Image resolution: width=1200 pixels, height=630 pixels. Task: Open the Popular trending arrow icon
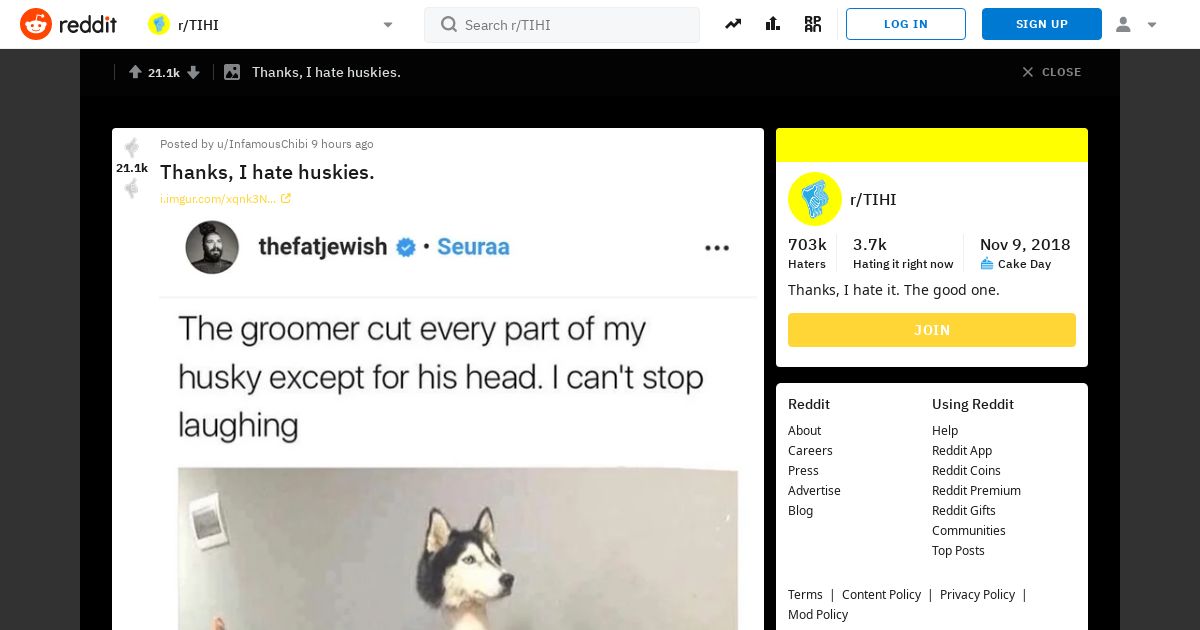pyautogui.click(x=733, y=24)
